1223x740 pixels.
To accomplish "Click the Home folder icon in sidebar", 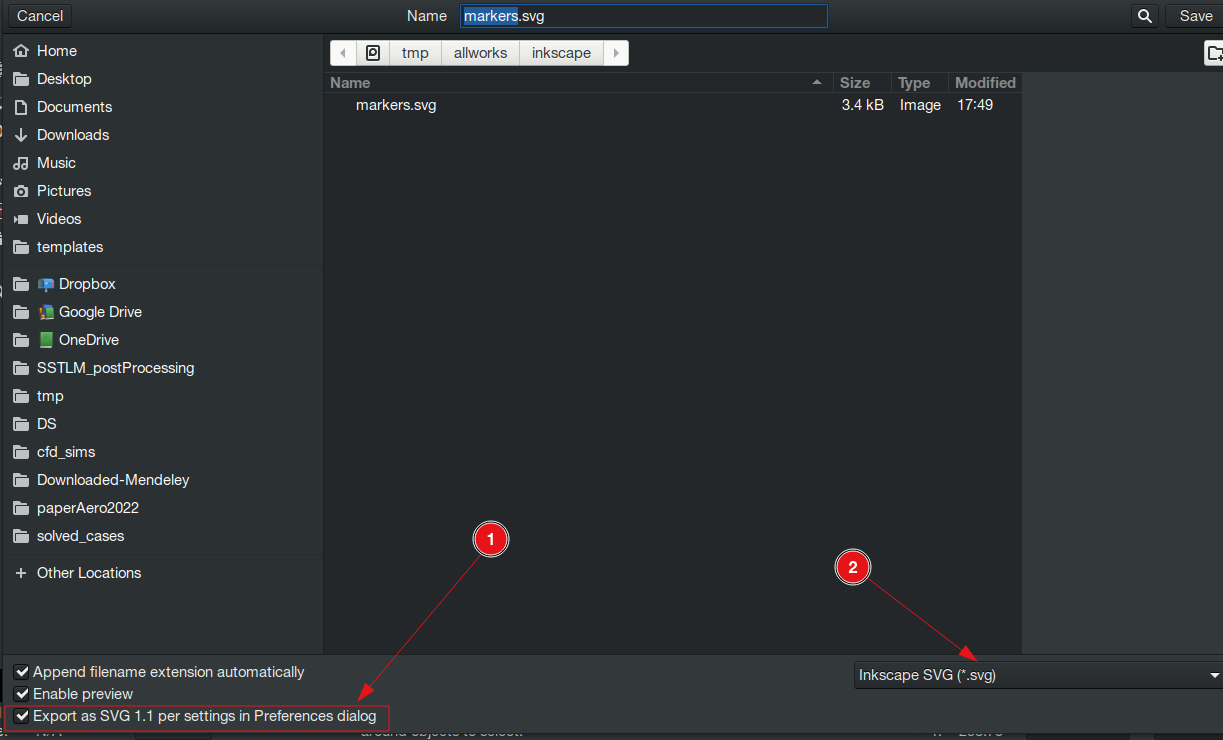I will 21,51.
